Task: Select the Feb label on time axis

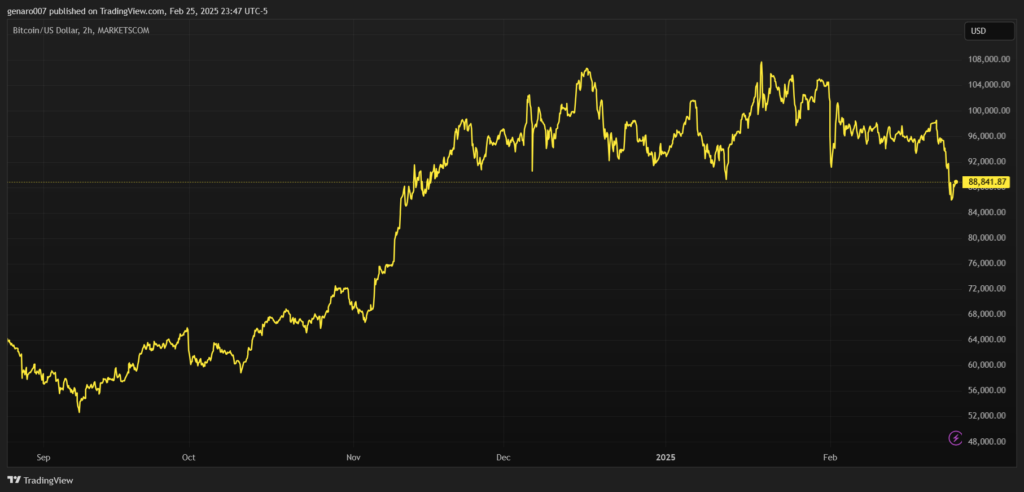Action: pos(830,456)
